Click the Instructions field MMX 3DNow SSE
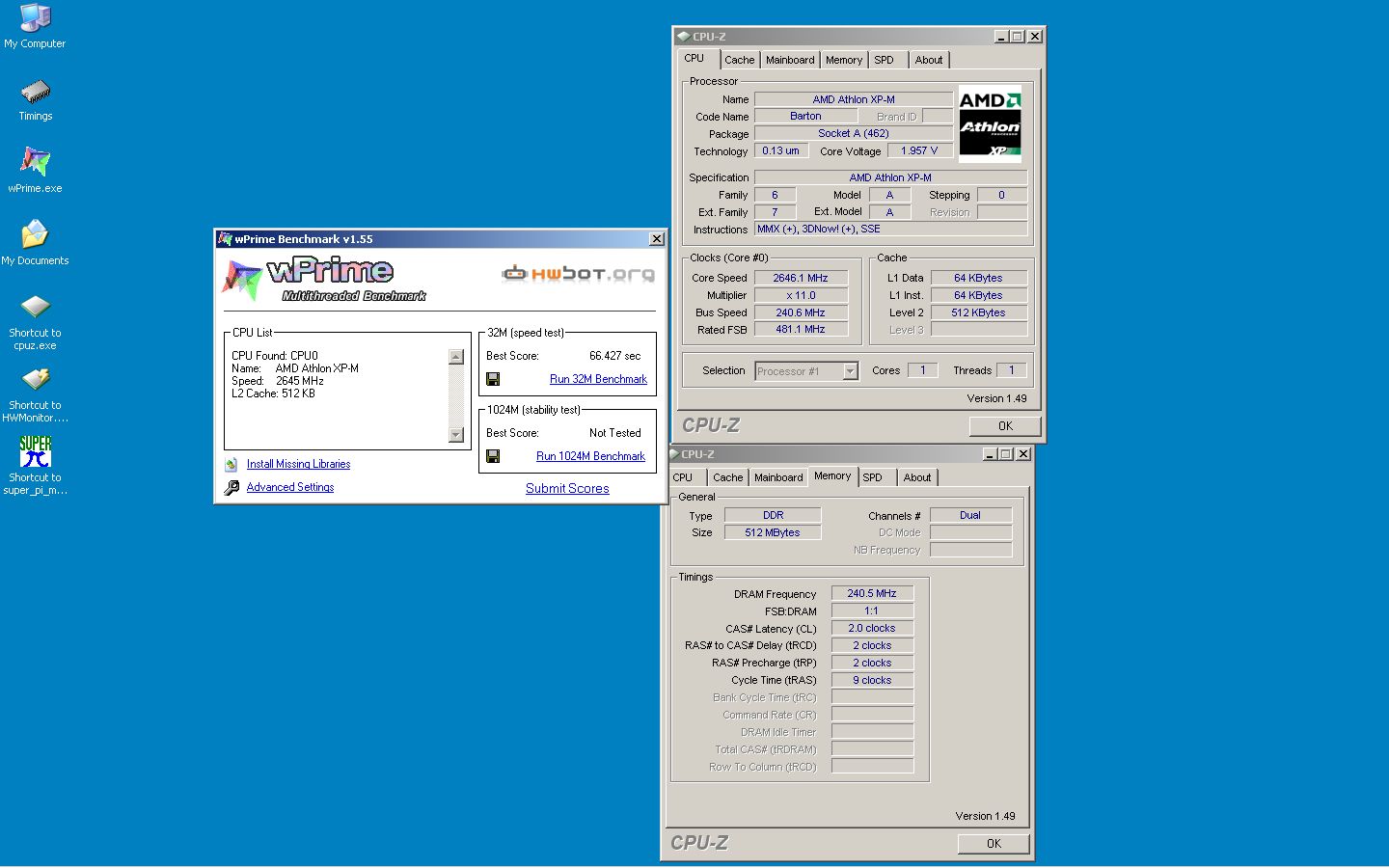The height and width of the screenshot is (868, 1389). 890,229
